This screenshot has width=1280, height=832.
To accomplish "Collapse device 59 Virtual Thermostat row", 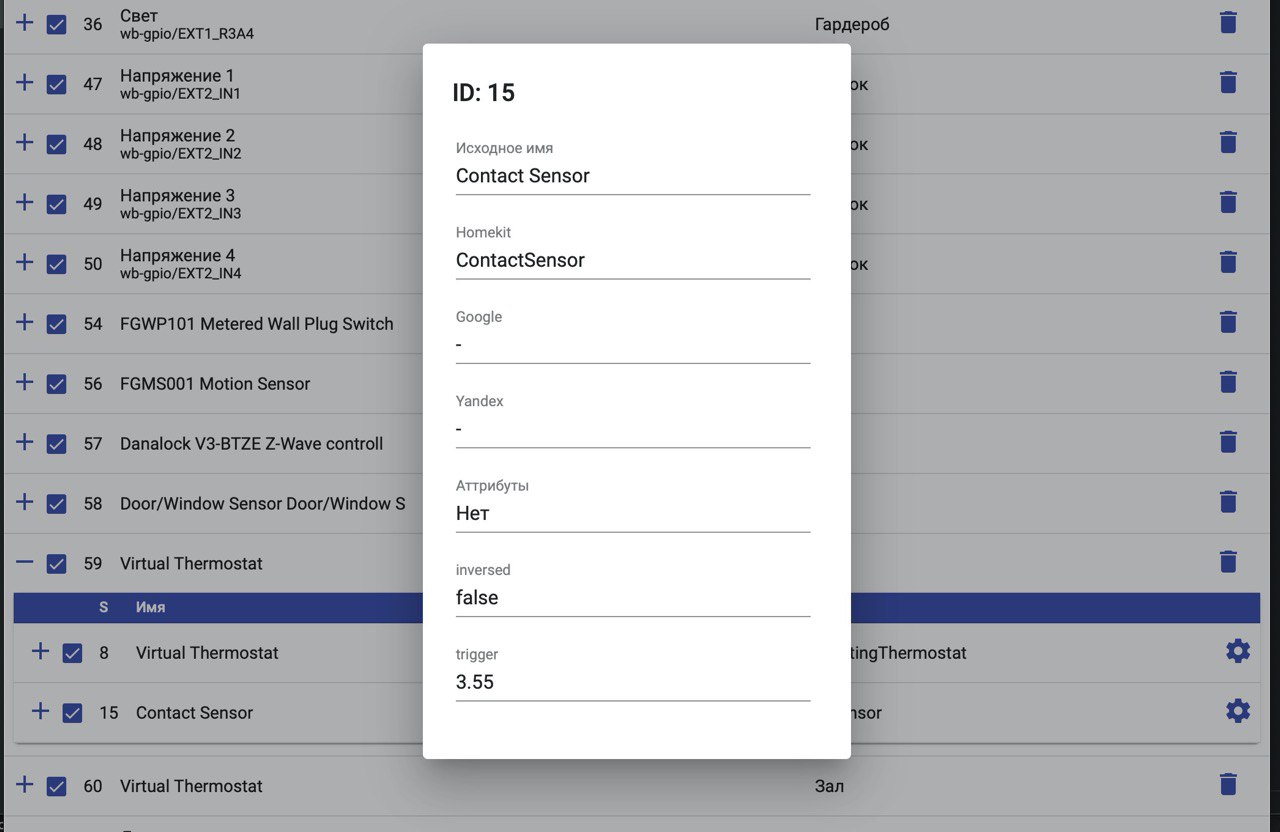I will (25, 562).
